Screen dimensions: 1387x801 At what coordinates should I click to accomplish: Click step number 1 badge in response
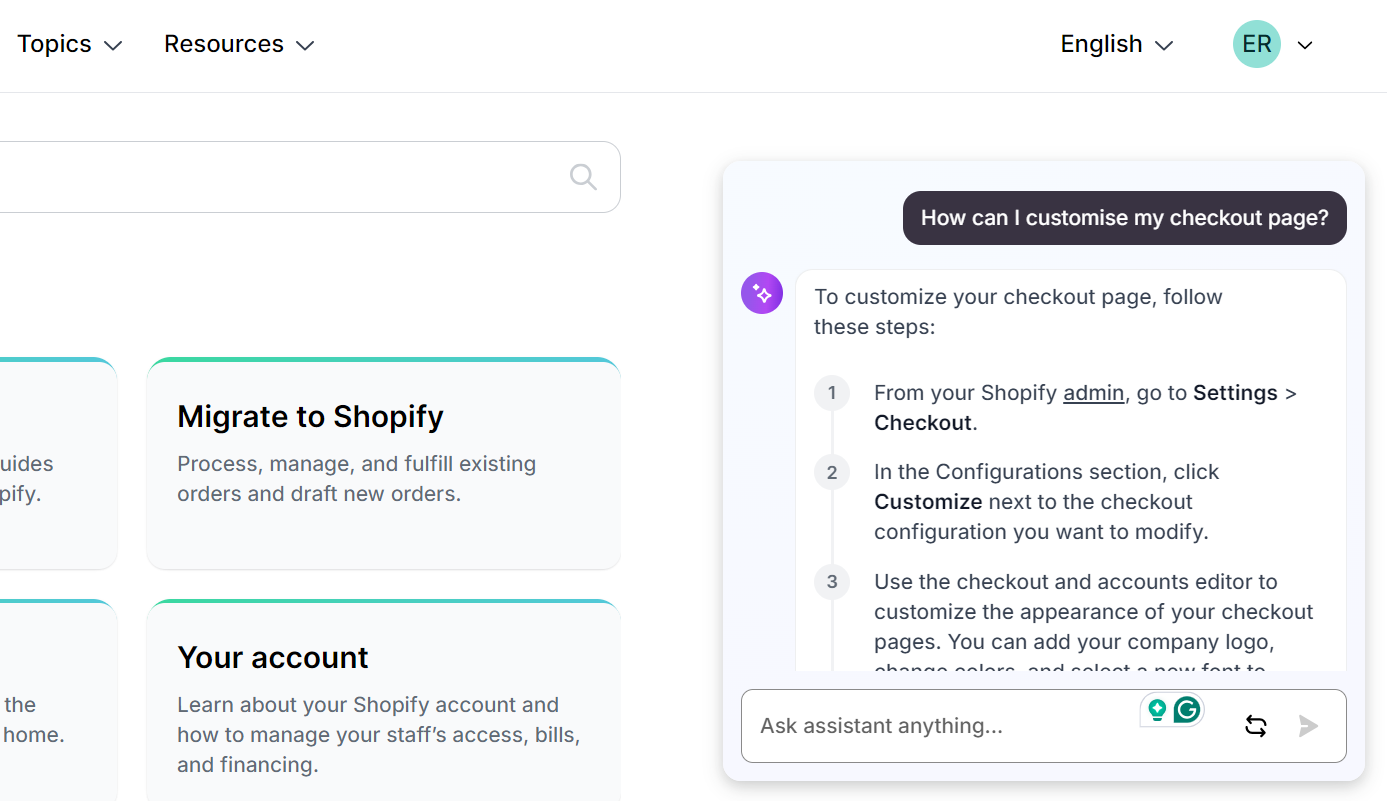click(x=832, y=393)
